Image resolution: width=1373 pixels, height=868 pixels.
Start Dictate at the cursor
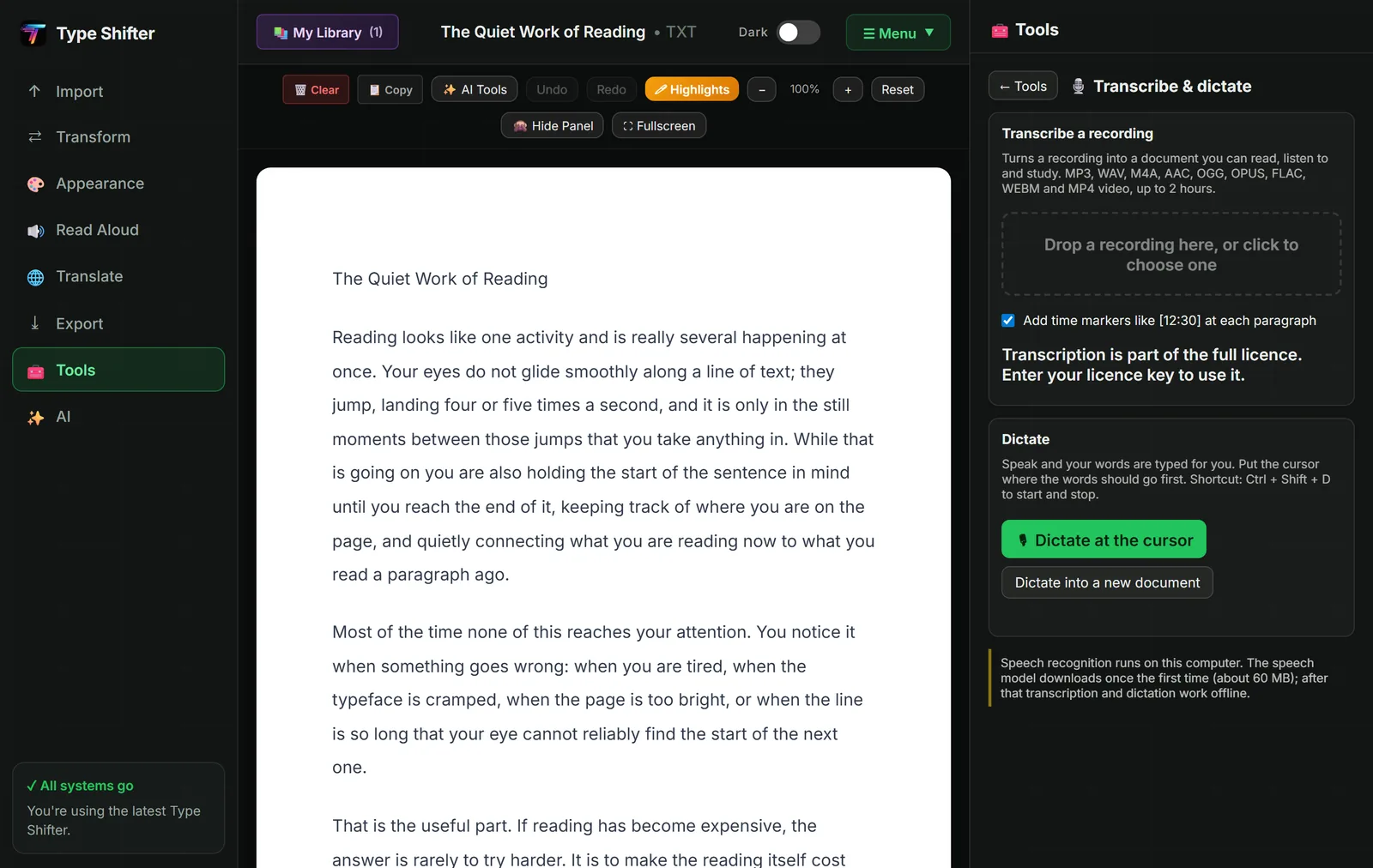click(x=1104, y=539)
